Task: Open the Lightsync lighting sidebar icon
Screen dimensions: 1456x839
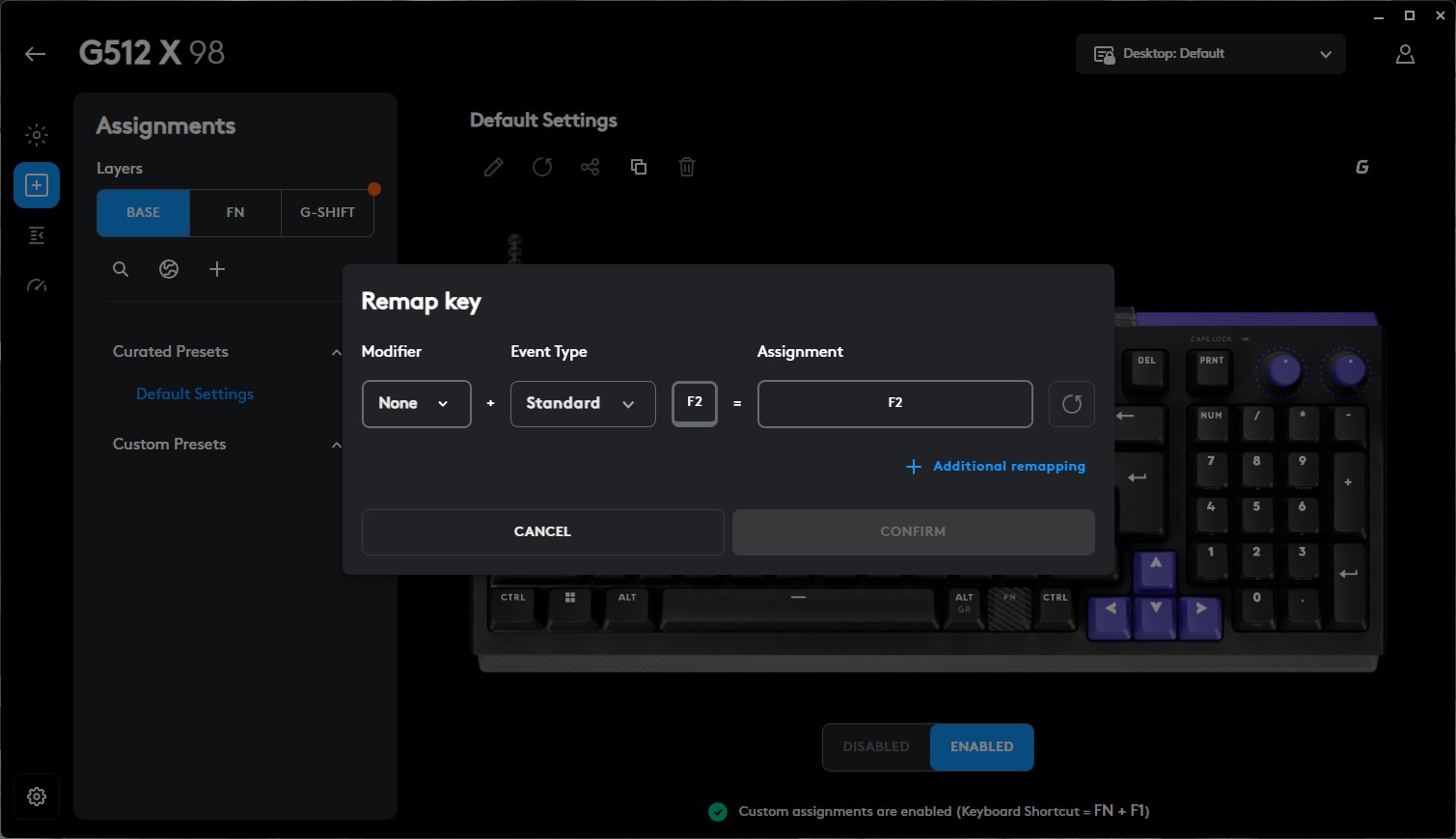Action: (37, 135)
